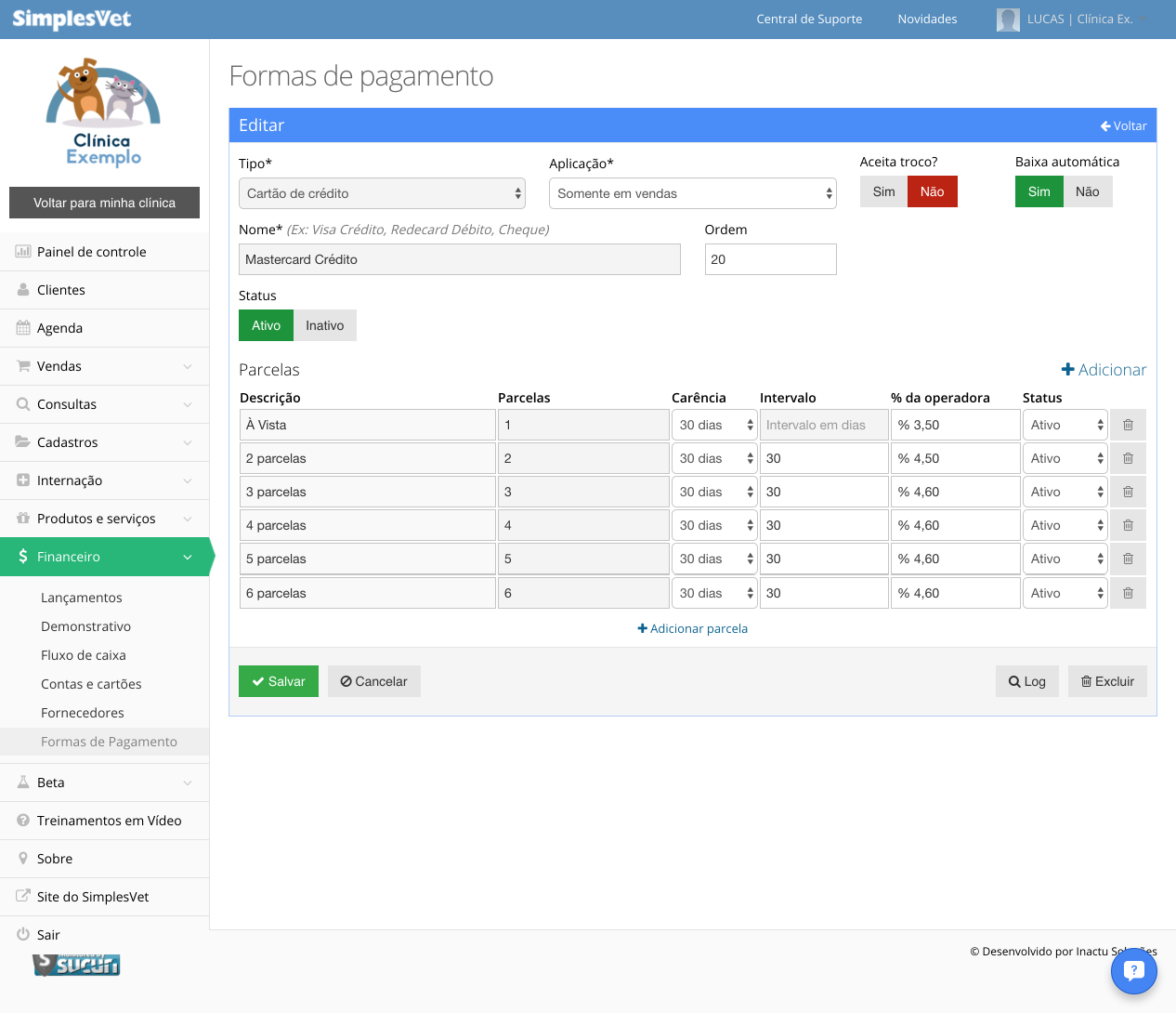Open the Tipo dropdown showing Cartão de crédito

pyautogui.click(x=382, y=193)
